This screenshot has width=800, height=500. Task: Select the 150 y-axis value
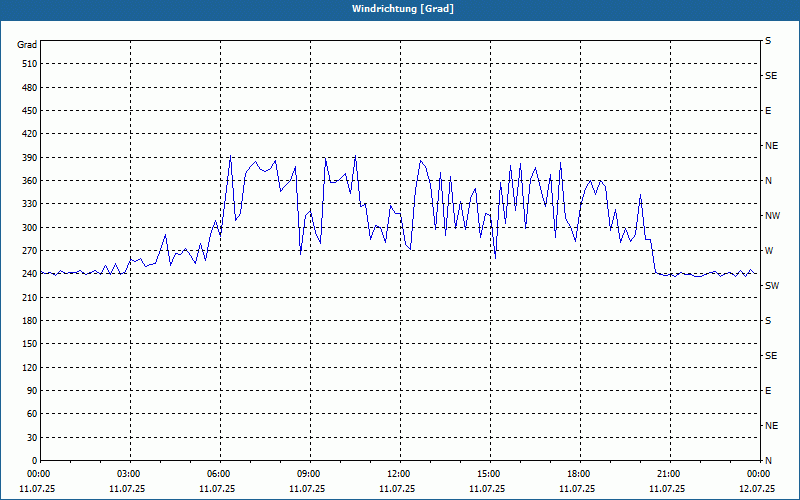(x=30, y=344)
